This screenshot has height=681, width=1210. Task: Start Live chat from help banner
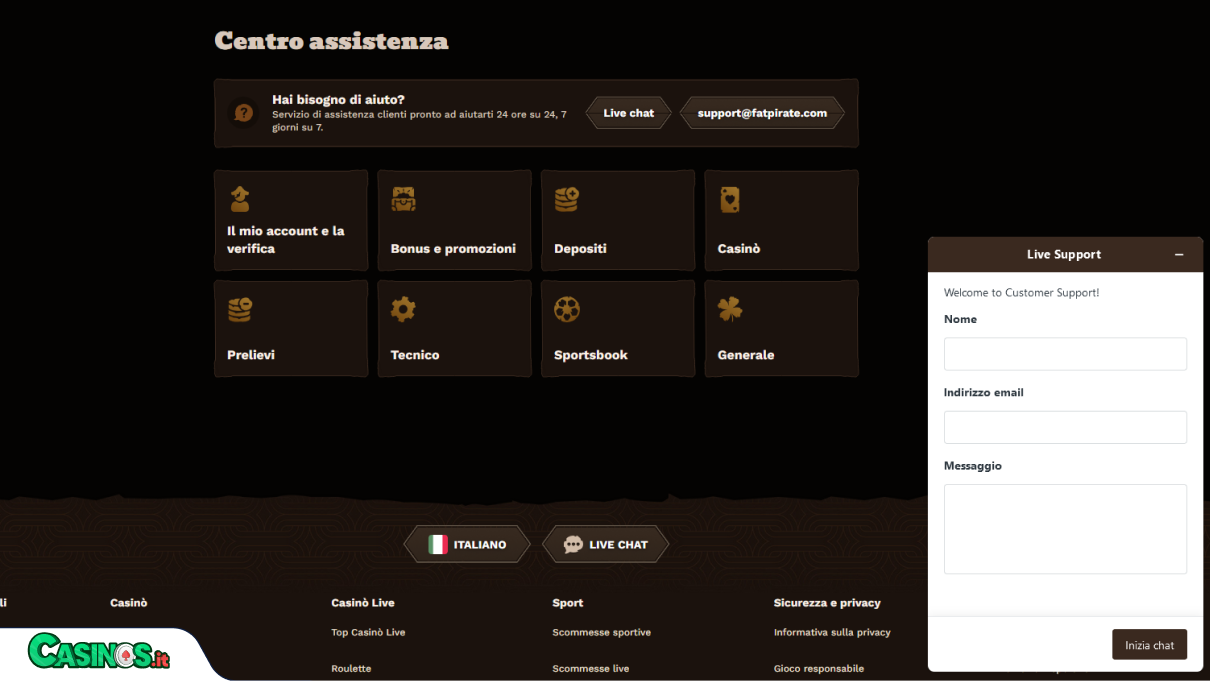(x=628, y=113)
